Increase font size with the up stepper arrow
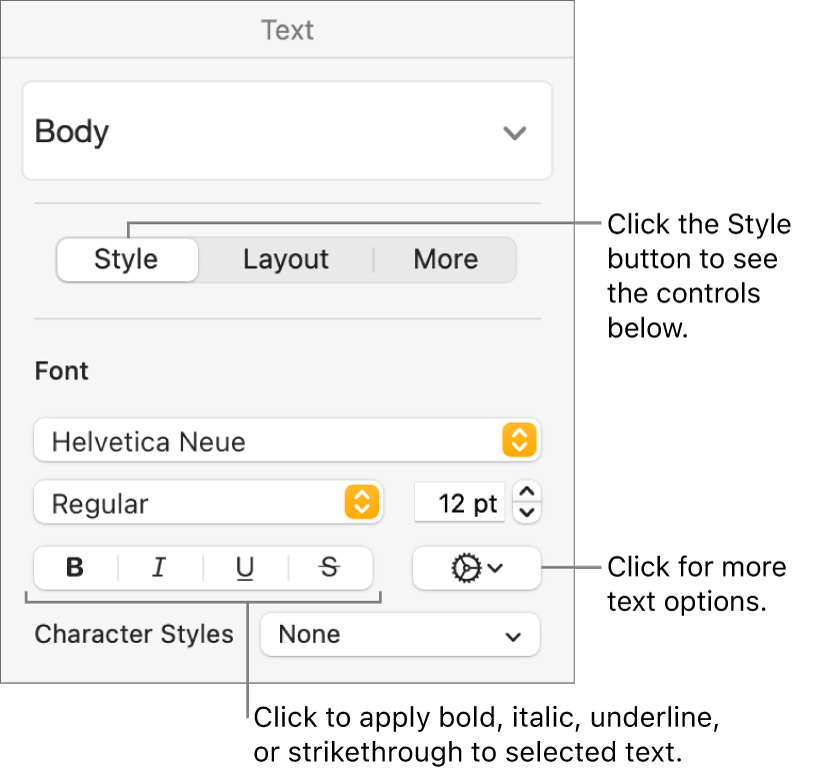The width and height of the screenshot is (828, 778). click(x=528, y=492)
